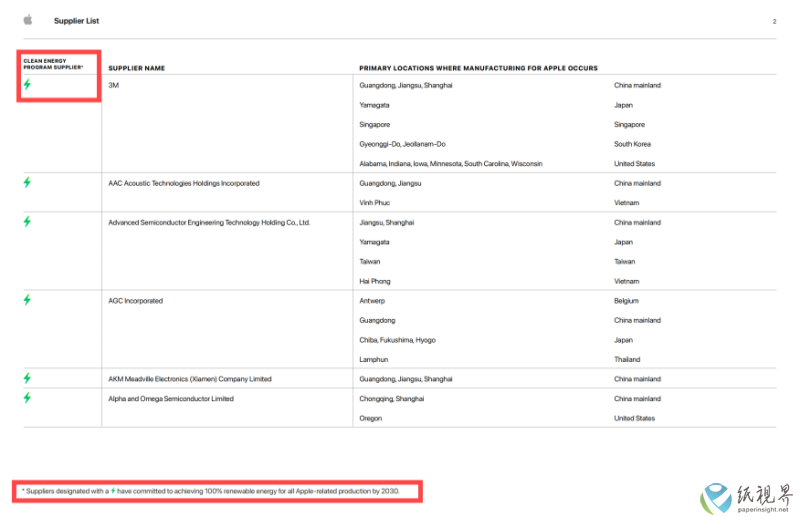Click the bolt icon for AAC Acoustic Technologies
Viewport: 800px width, 517px height.
[x=28, y=182]
